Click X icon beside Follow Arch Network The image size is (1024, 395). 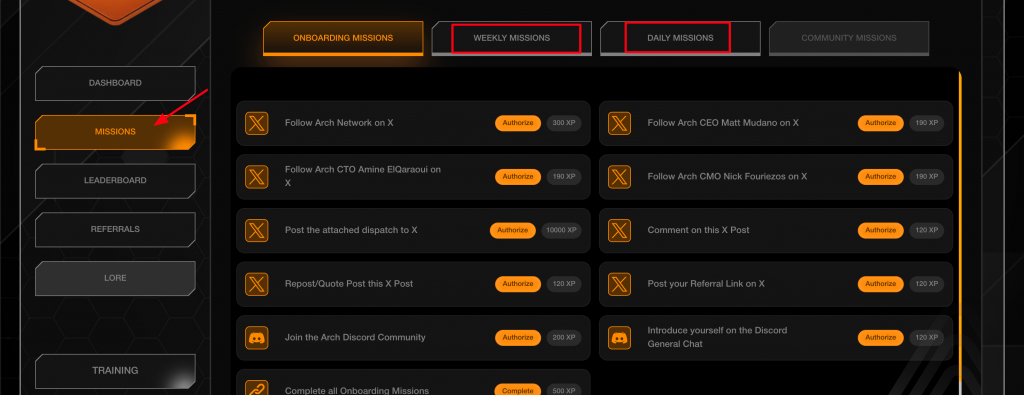[x=257, y=123]
